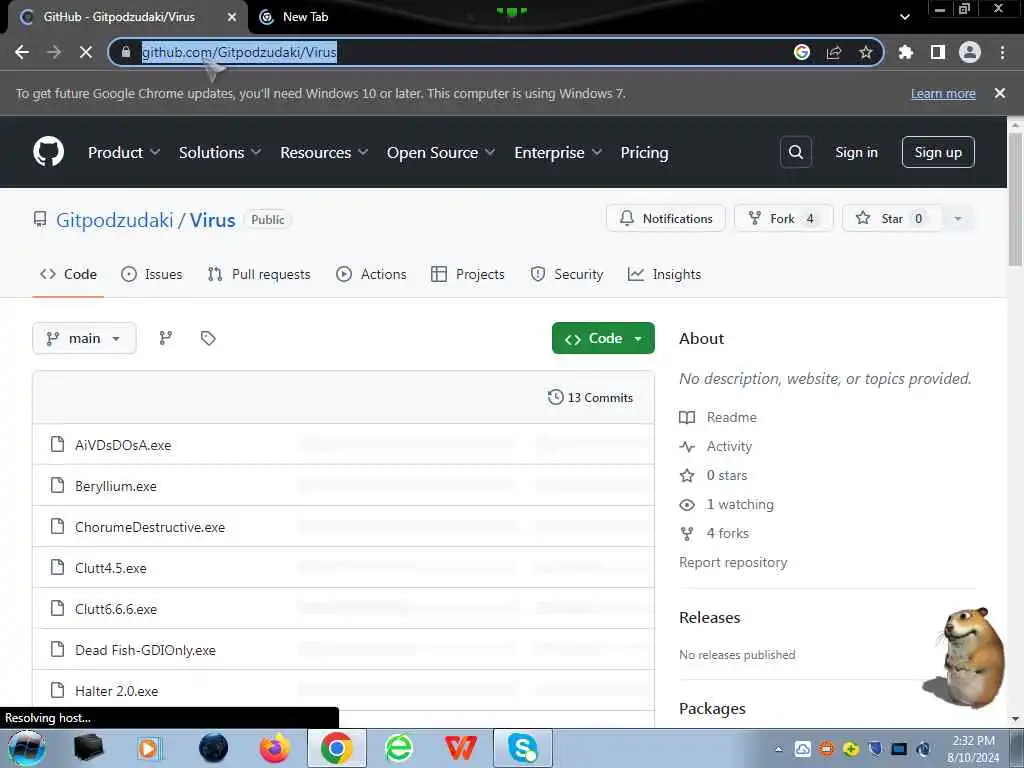Open the Windows Start orb
The width and height of the screenshot is (1024, 768).
click(x=26, y=748)
